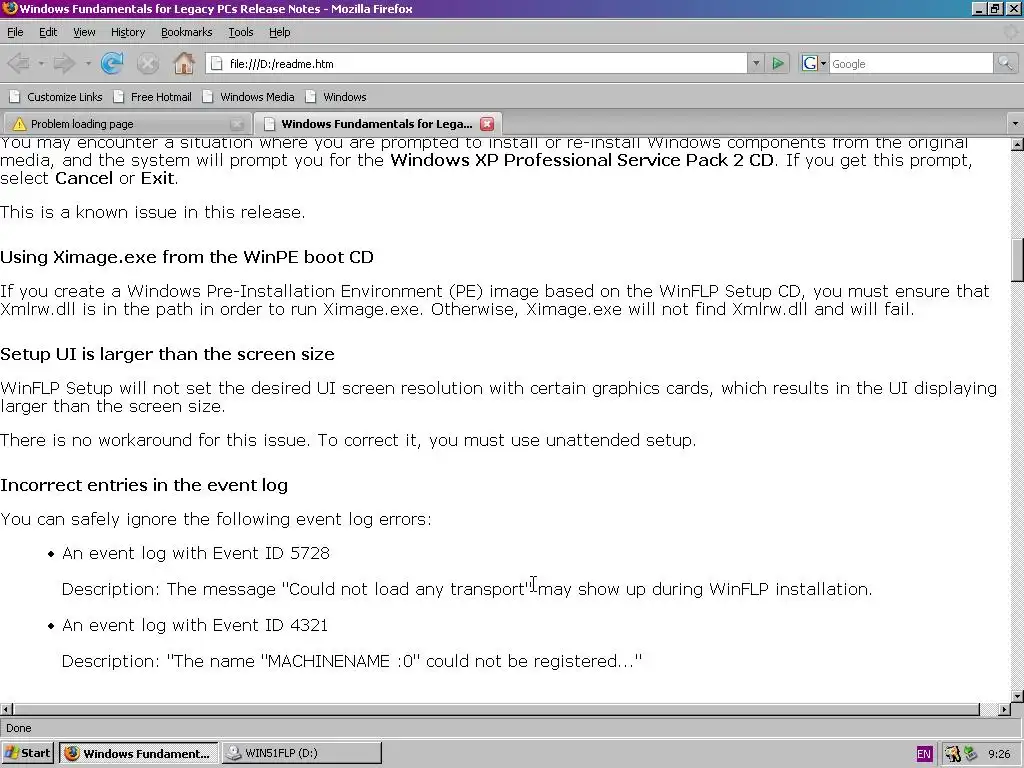Viewport: 1024px width, 768px height.
Task: Open the Customize Links bookmark
Action: [x=56, y=97]
